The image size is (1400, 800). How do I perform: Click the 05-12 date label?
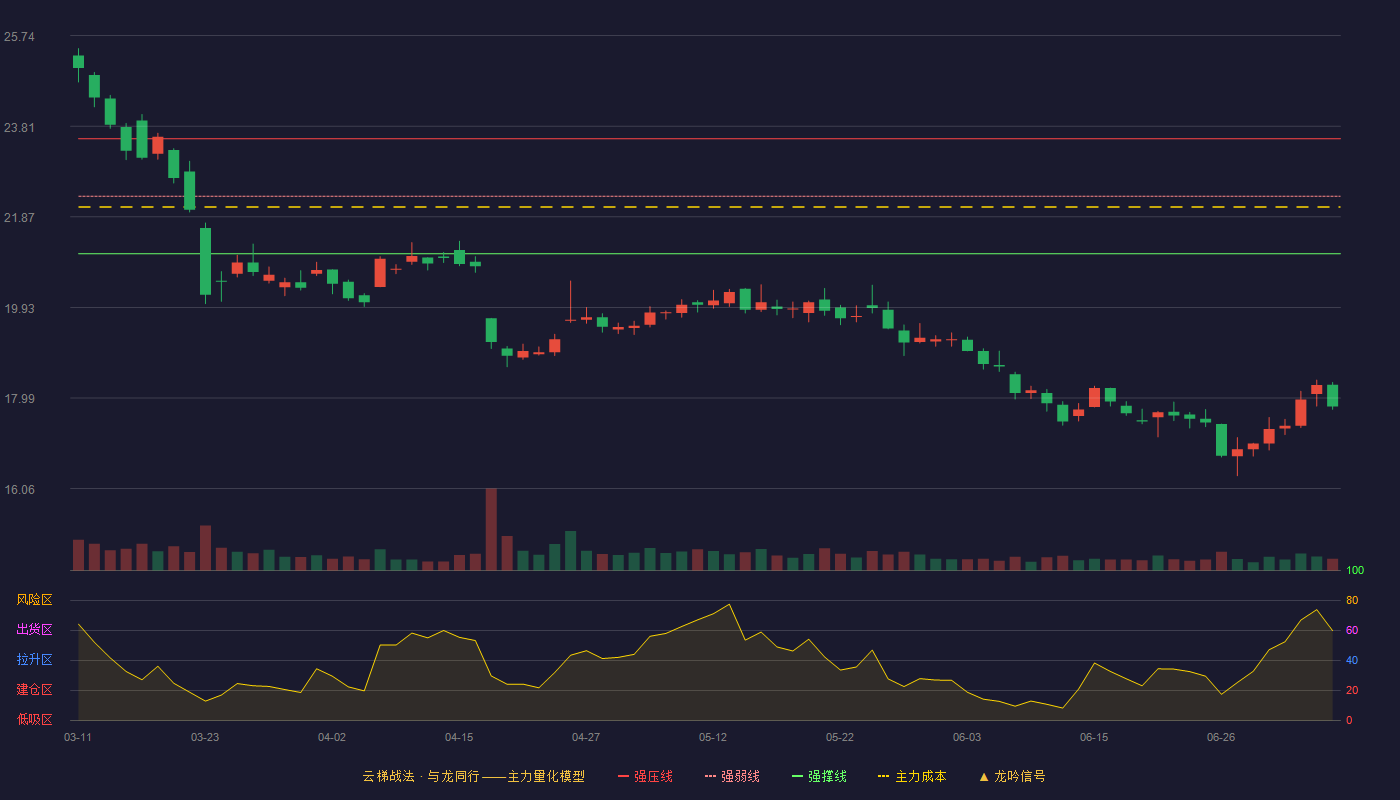click(x=713, y=737)
